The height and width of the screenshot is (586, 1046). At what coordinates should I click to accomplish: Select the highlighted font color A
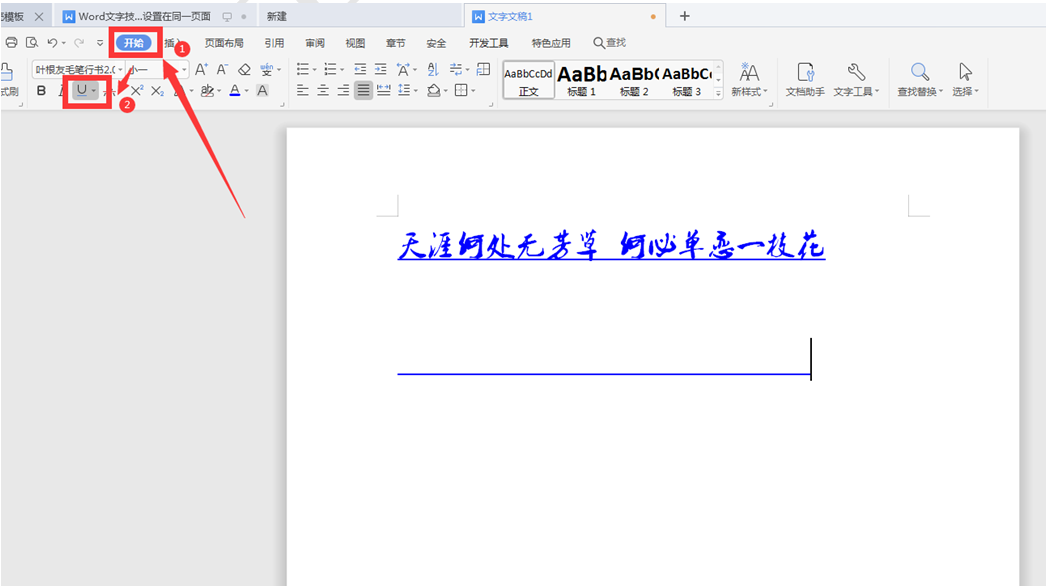pos(236,91)
